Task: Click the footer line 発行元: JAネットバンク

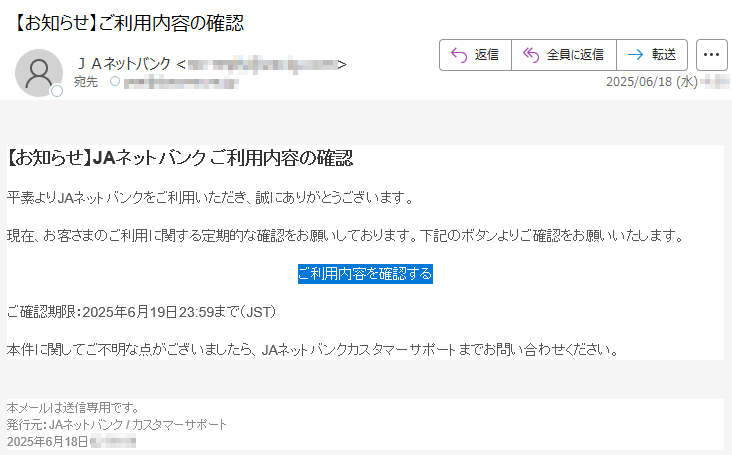Action: tap(117, 425)
